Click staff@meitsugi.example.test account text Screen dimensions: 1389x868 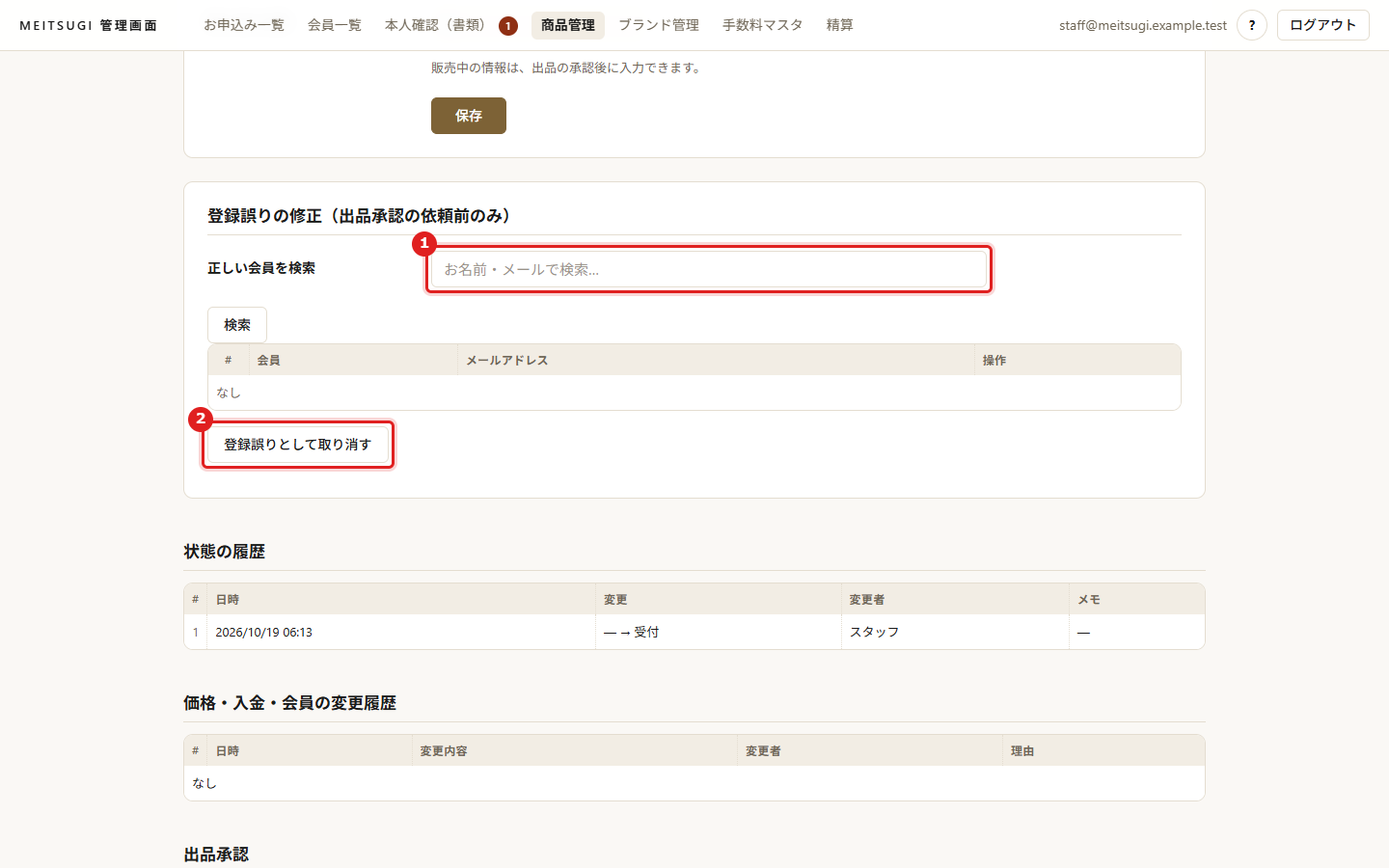coord(1143,25)
